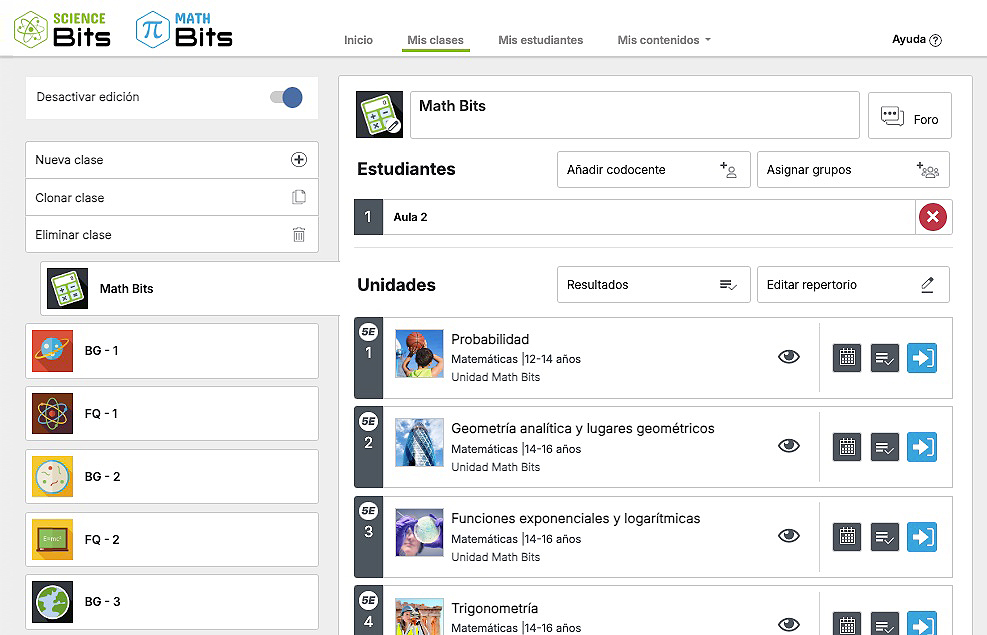Toggle off the Desactivar edición switch
987x635 pixels.
(x=287, y=97)
